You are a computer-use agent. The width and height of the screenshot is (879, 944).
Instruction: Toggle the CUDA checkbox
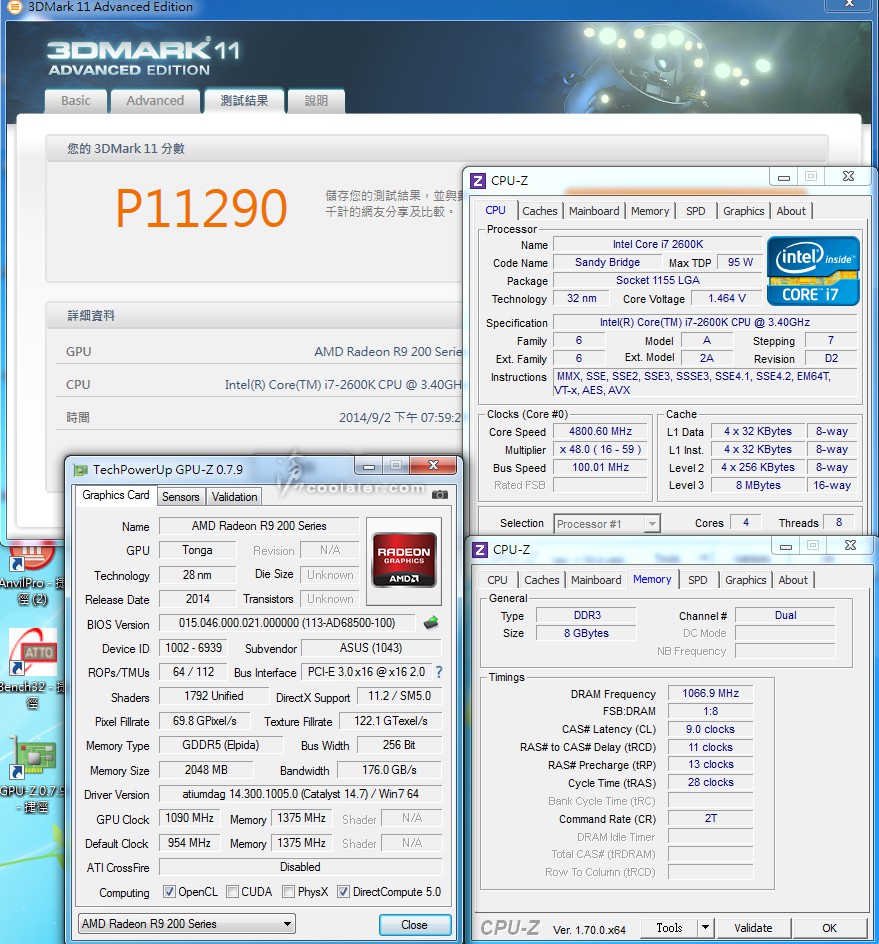tap(232, 892)
